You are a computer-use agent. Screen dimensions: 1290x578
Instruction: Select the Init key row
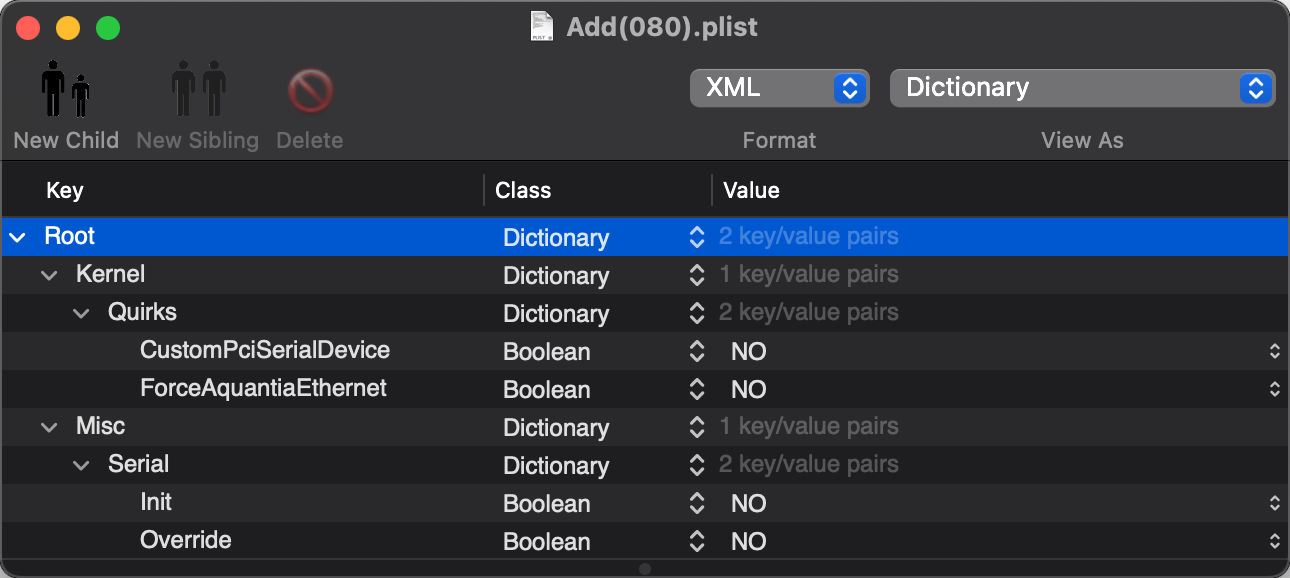(156, 502)
